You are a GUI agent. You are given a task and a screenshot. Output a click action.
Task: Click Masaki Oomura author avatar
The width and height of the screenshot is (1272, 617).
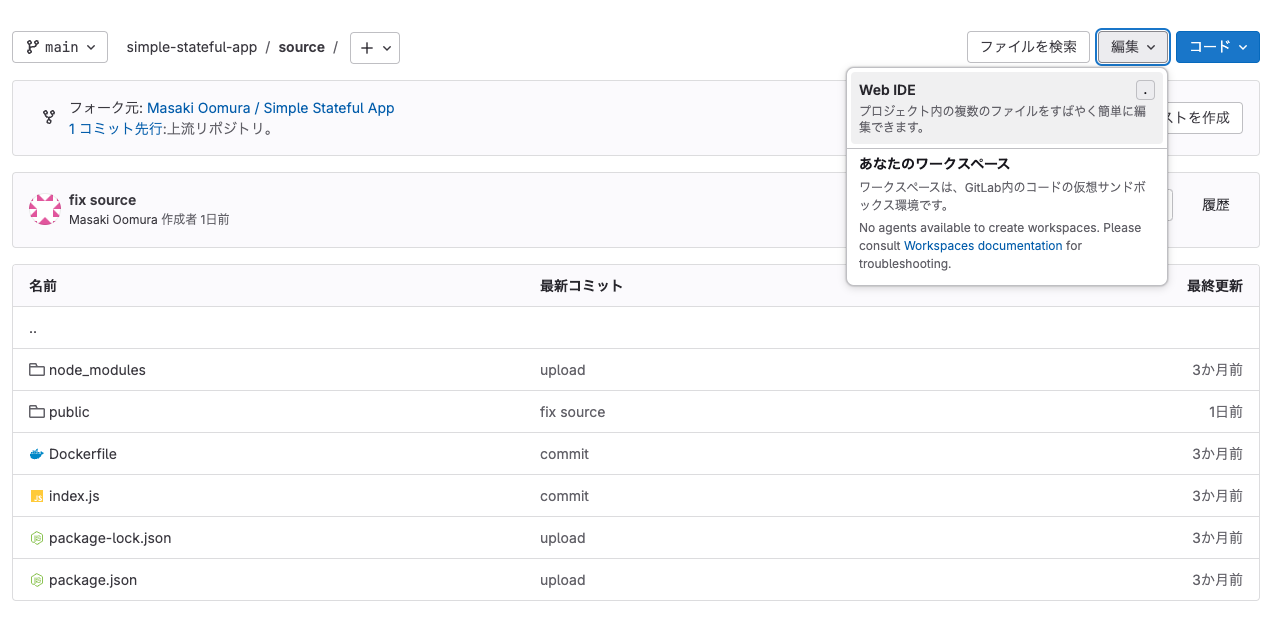click(45, 210)
